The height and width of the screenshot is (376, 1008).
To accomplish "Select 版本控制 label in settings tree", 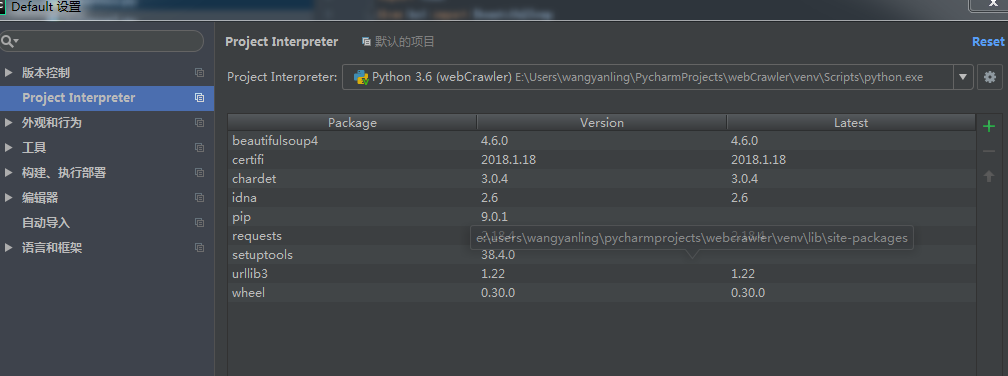I will (x=46, y=73).
